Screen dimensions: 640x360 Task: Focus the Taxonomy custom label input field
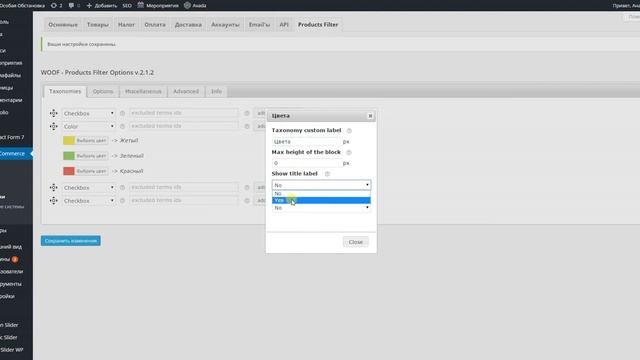point(307,142)
